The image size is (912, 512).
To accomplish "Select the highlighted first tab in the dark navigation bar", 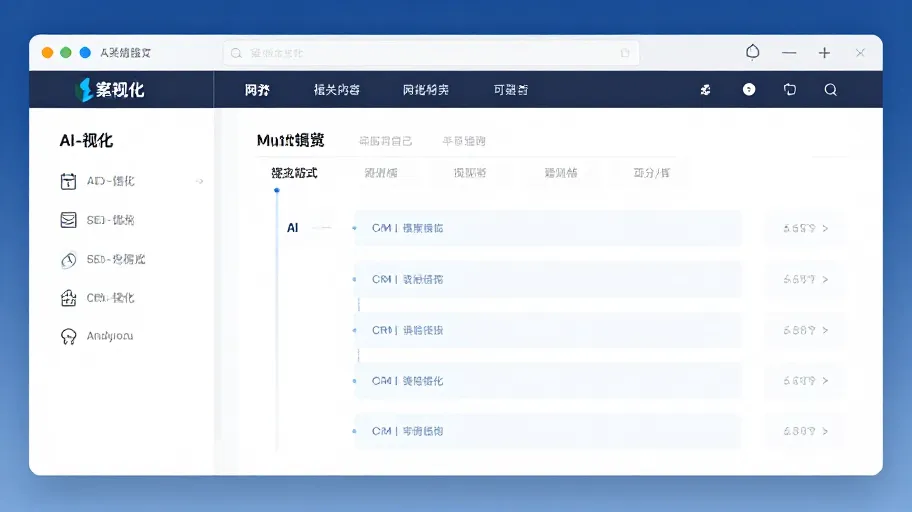I will 257,90.
